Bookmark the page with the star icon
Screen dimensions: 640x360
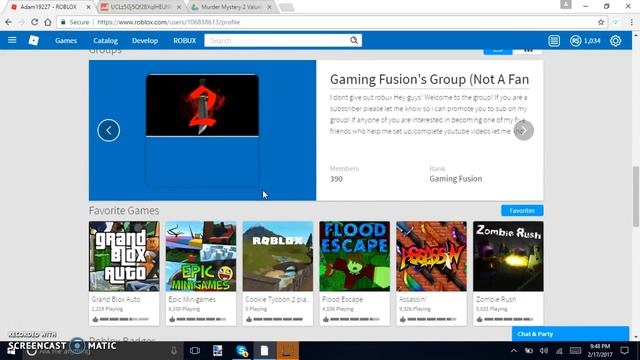tap(601, 22)
